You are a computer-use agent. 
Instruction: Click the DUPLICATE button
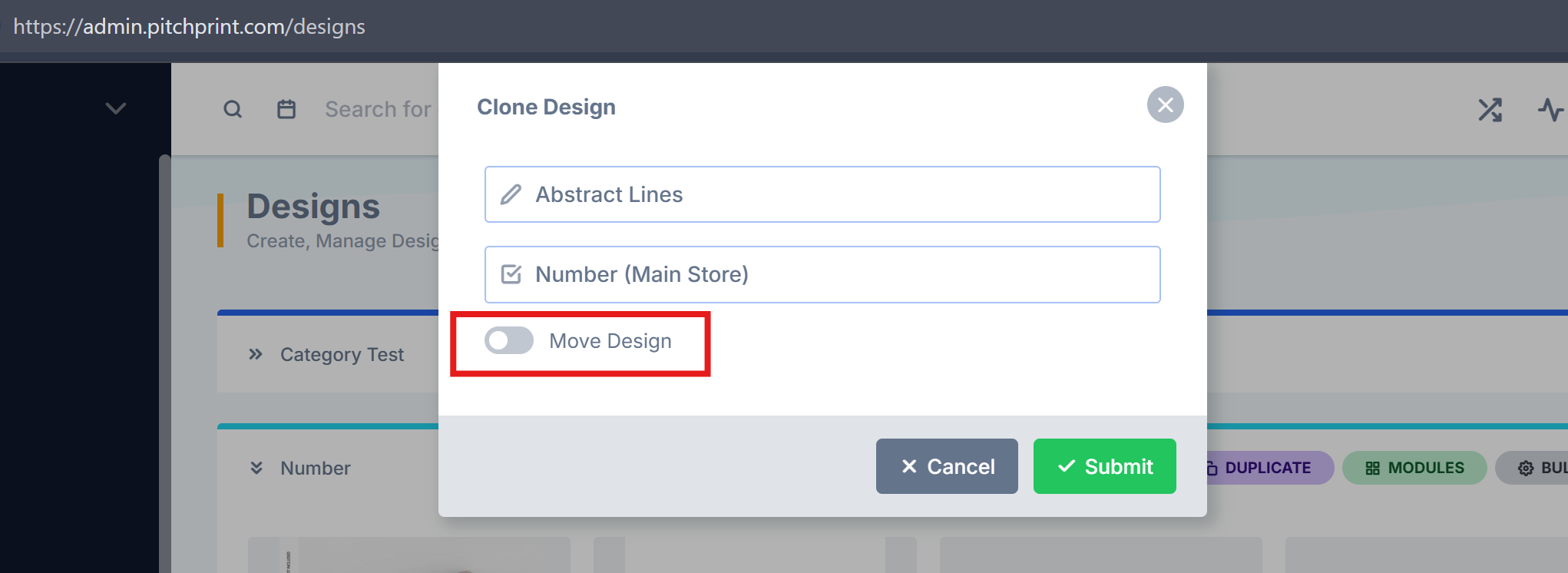point(1267,468)
